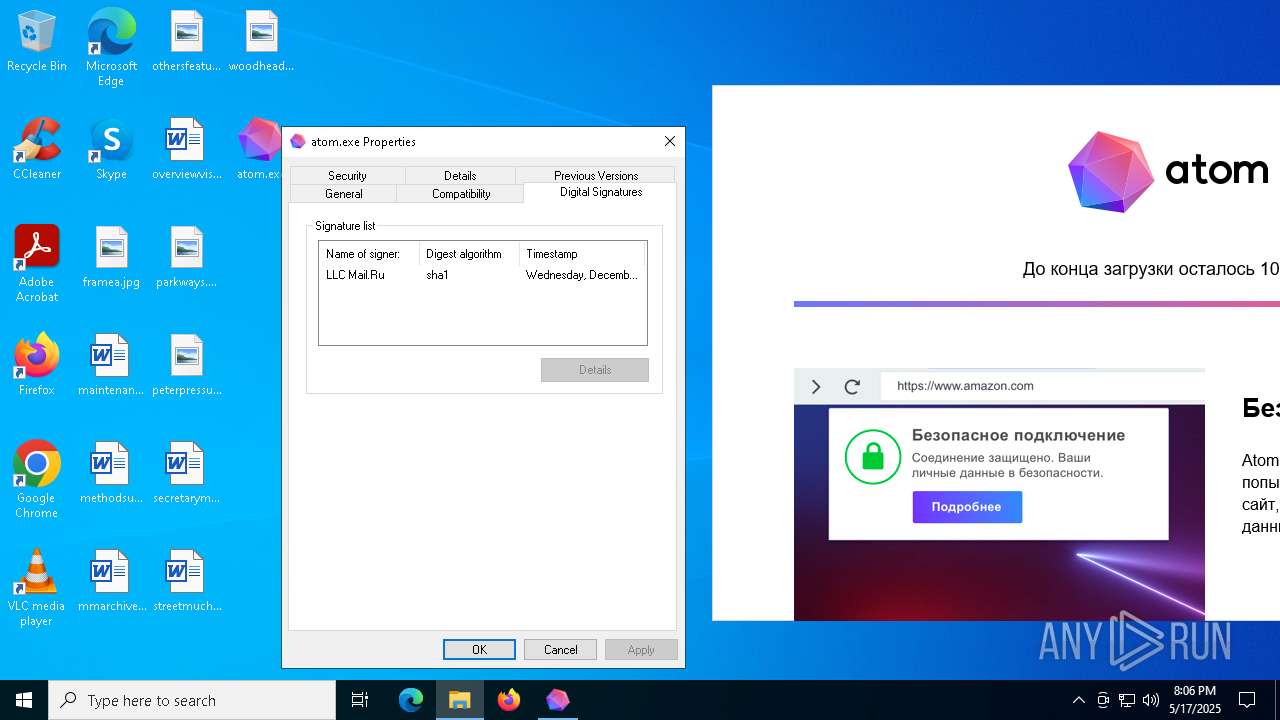Screen dimensions: 1280x720
Task: Select the methodsu... Word document
Action: [111, 474]
